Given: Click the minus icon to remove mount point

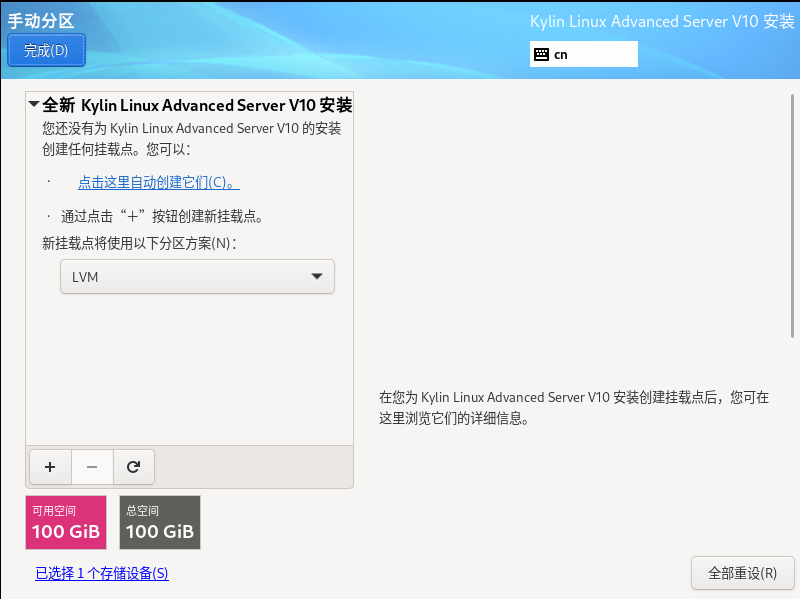Looking at the screenshot, I should coord(92,467).
